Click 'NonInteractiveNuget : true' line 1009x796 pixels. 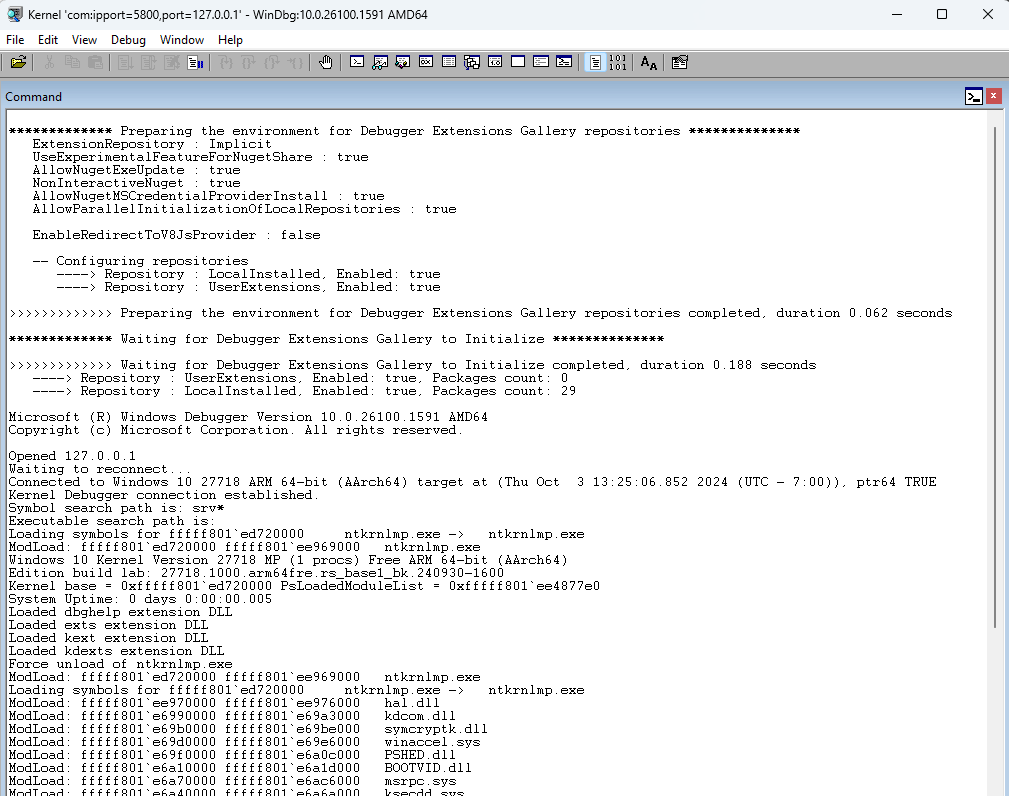click(x=136, y=183)
